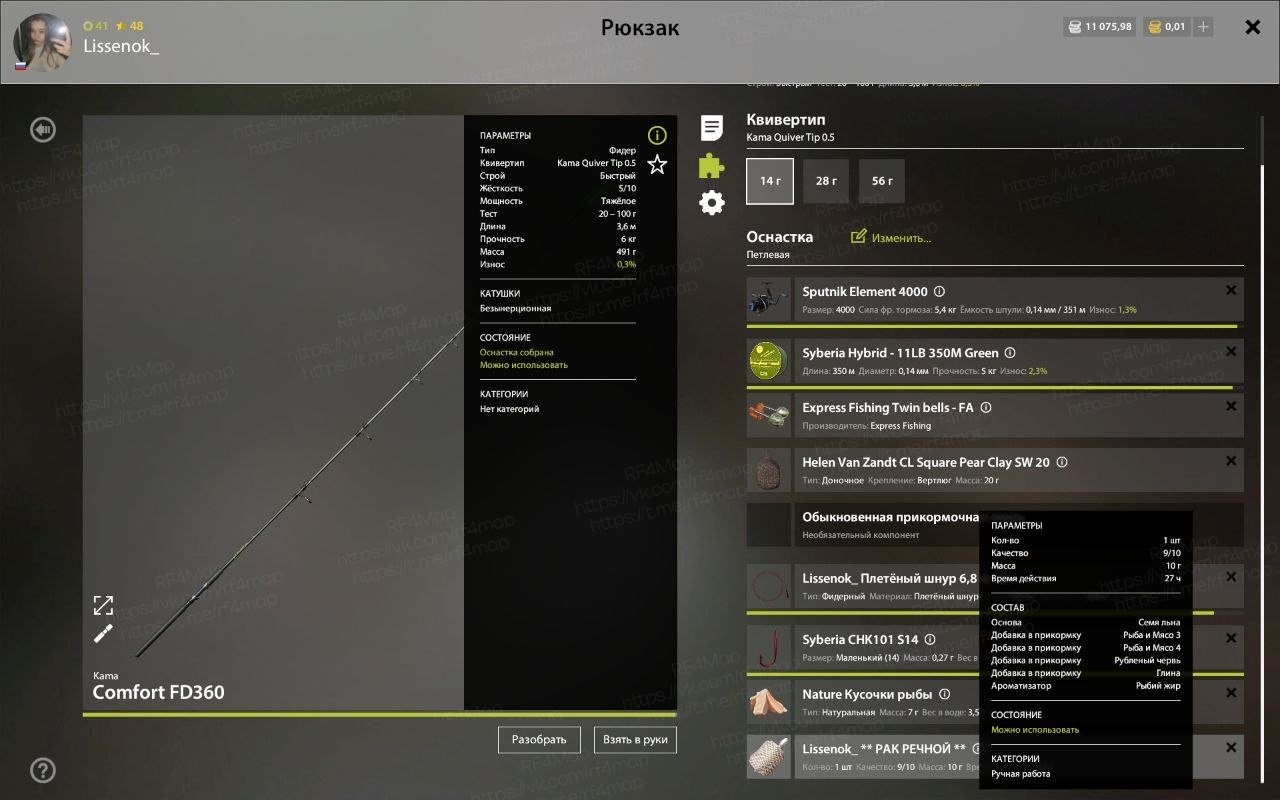Click the Взять в руки button

[x=635, y=740]
